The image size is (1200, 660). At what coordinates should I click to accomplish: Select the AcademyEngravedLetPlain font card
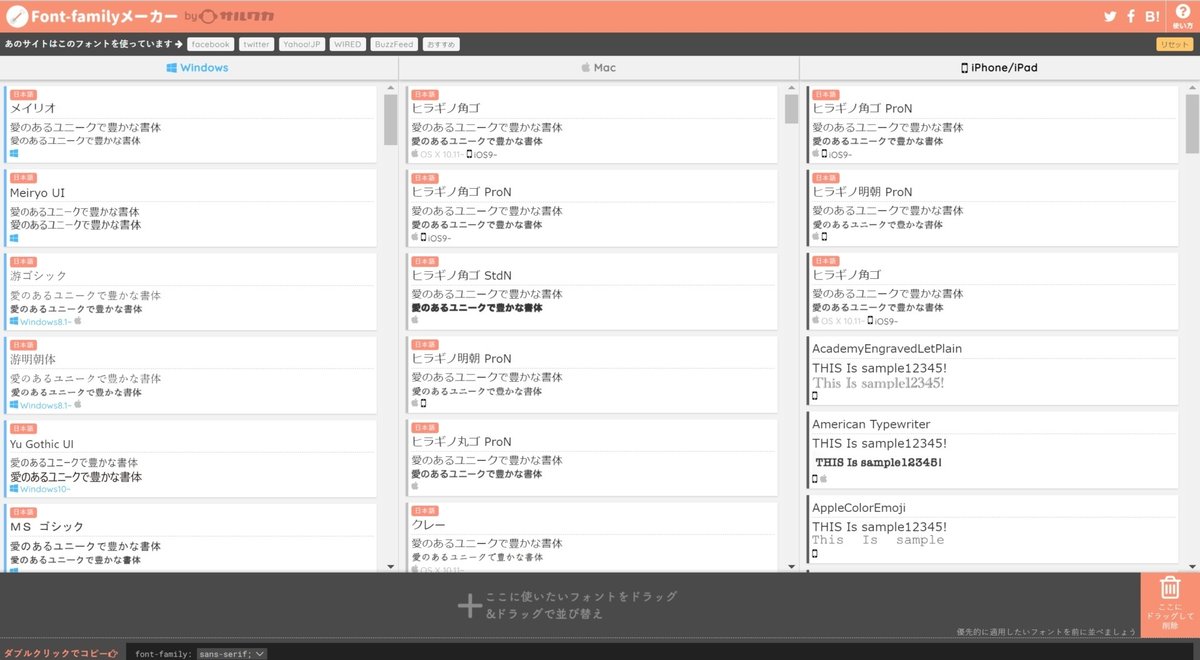[x=993, y=370]
